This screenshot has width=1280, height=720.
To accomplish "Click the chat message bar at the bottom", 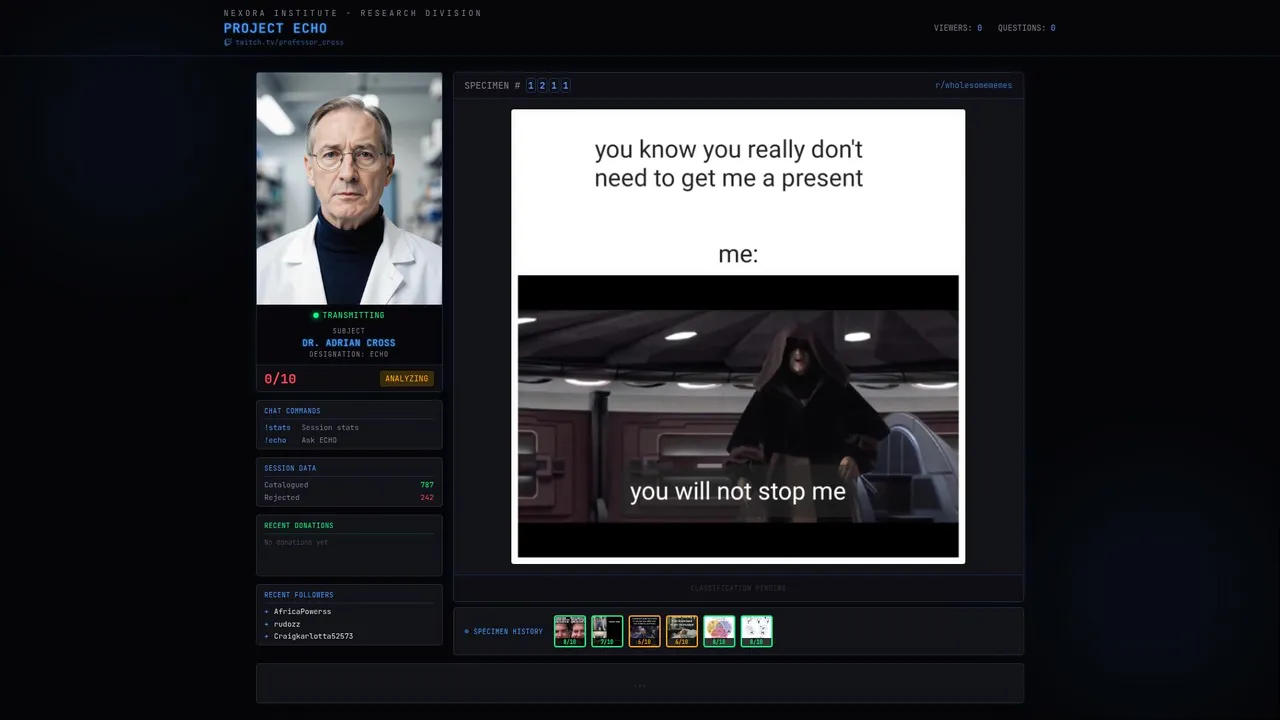I will coord(640,684).
